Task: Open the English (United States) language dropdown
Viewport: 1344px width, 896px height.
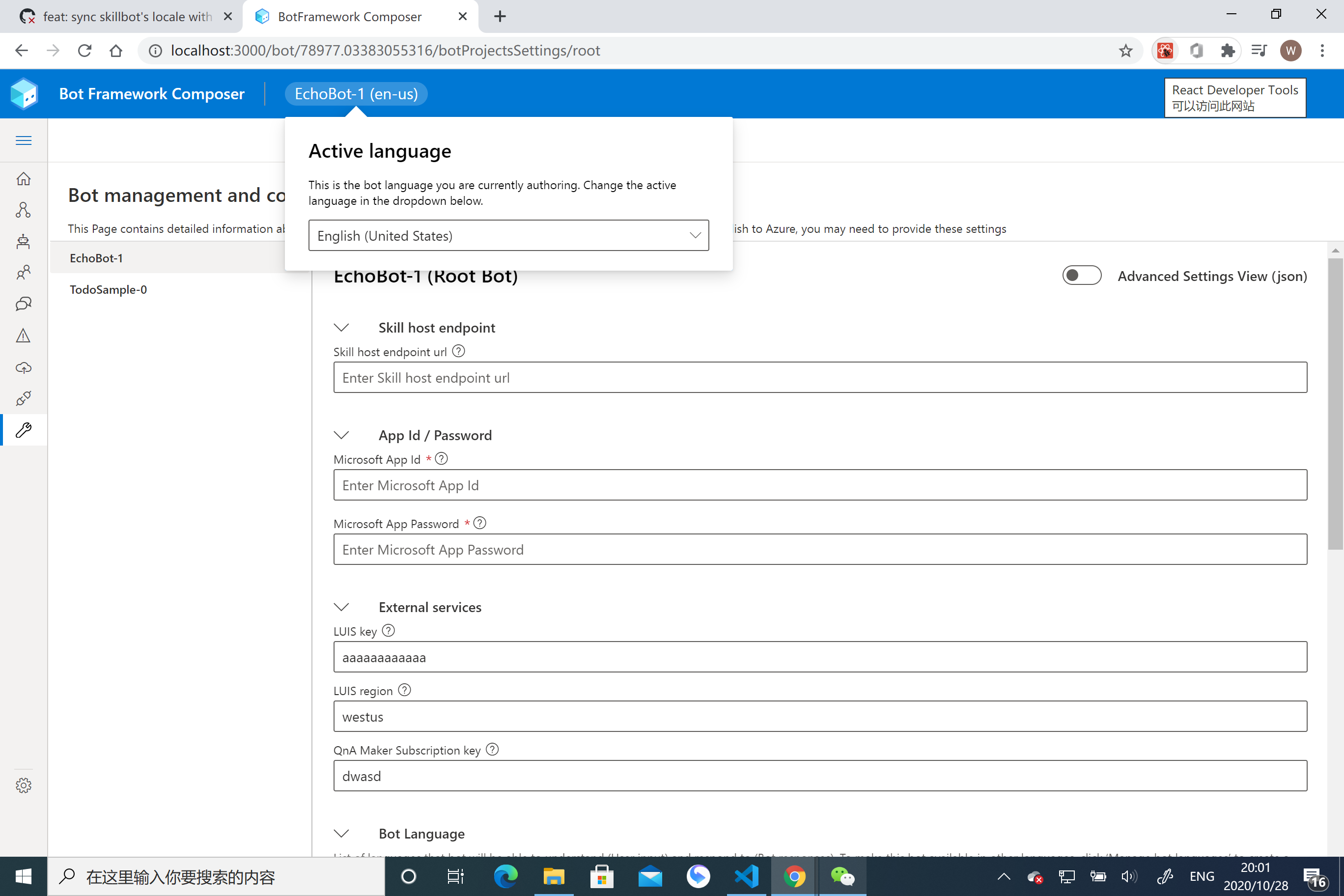Action: pyautogui.click(x=508, y=235)
